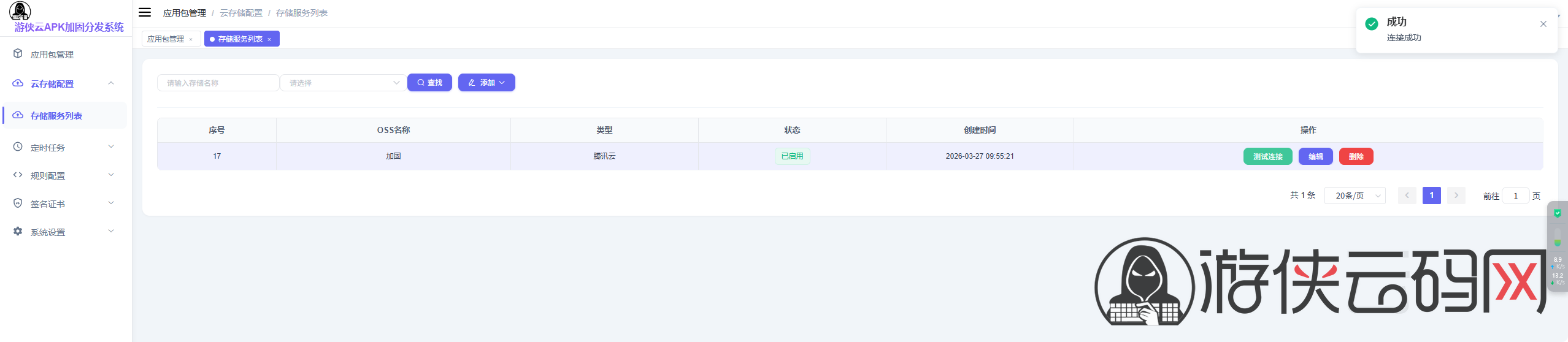Viewport: 1568px width, 342px height.
Task: Click the 云存储配置 cloud icon in sidebar
Action: coord(18,83)
